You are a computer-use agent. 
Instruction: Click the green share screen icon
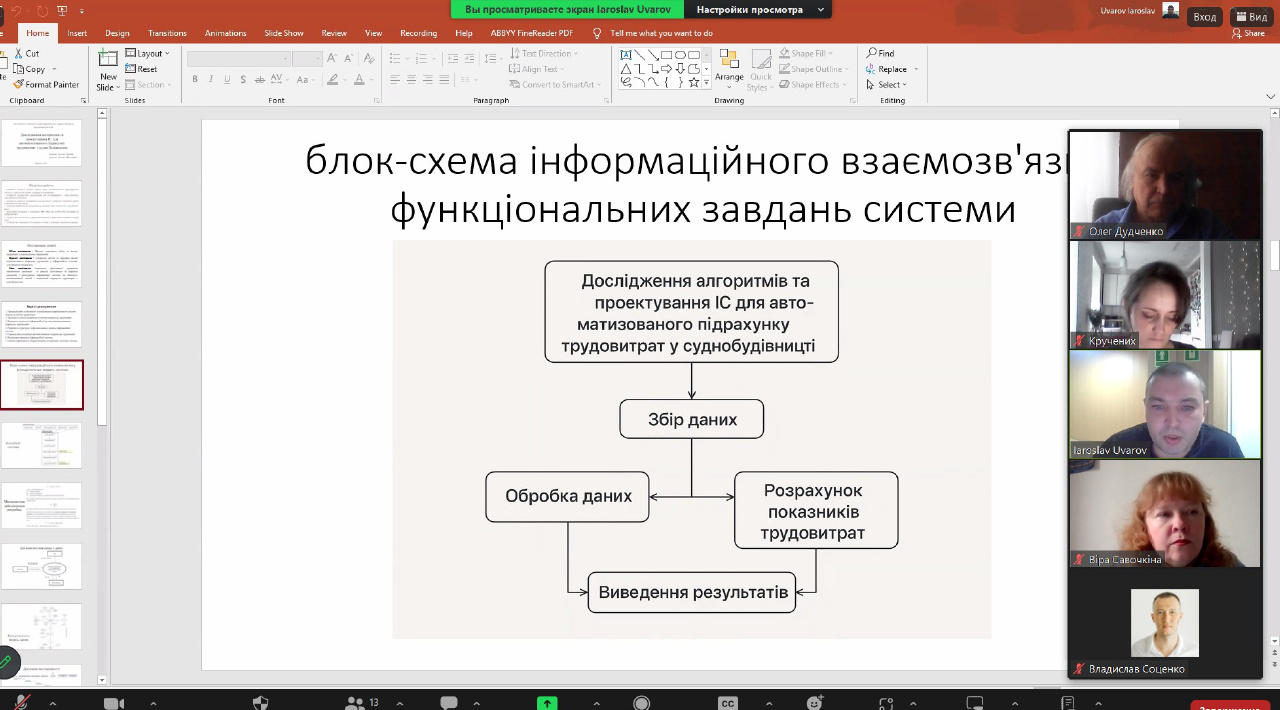pos(547,703)
